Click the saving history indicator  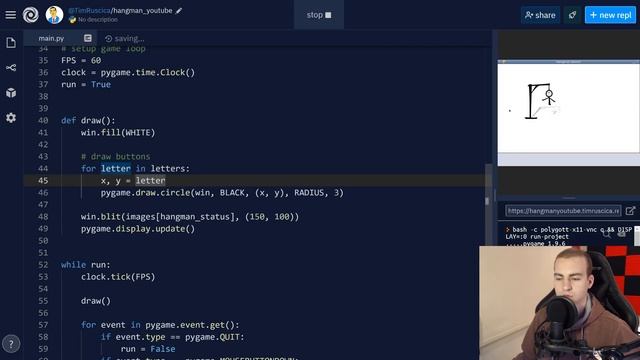pos(125,38)
